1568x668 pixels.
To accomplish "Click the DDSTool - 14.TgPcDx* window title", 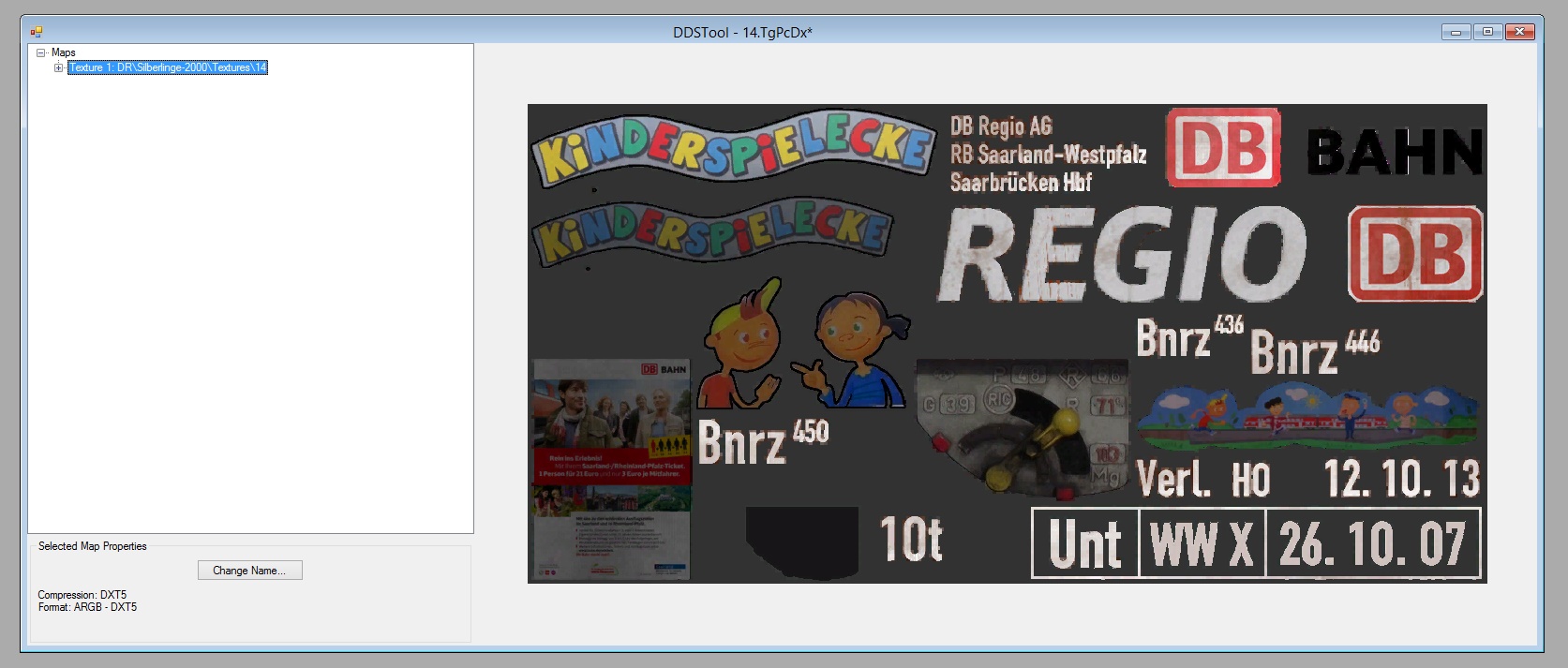I will 742,32.
